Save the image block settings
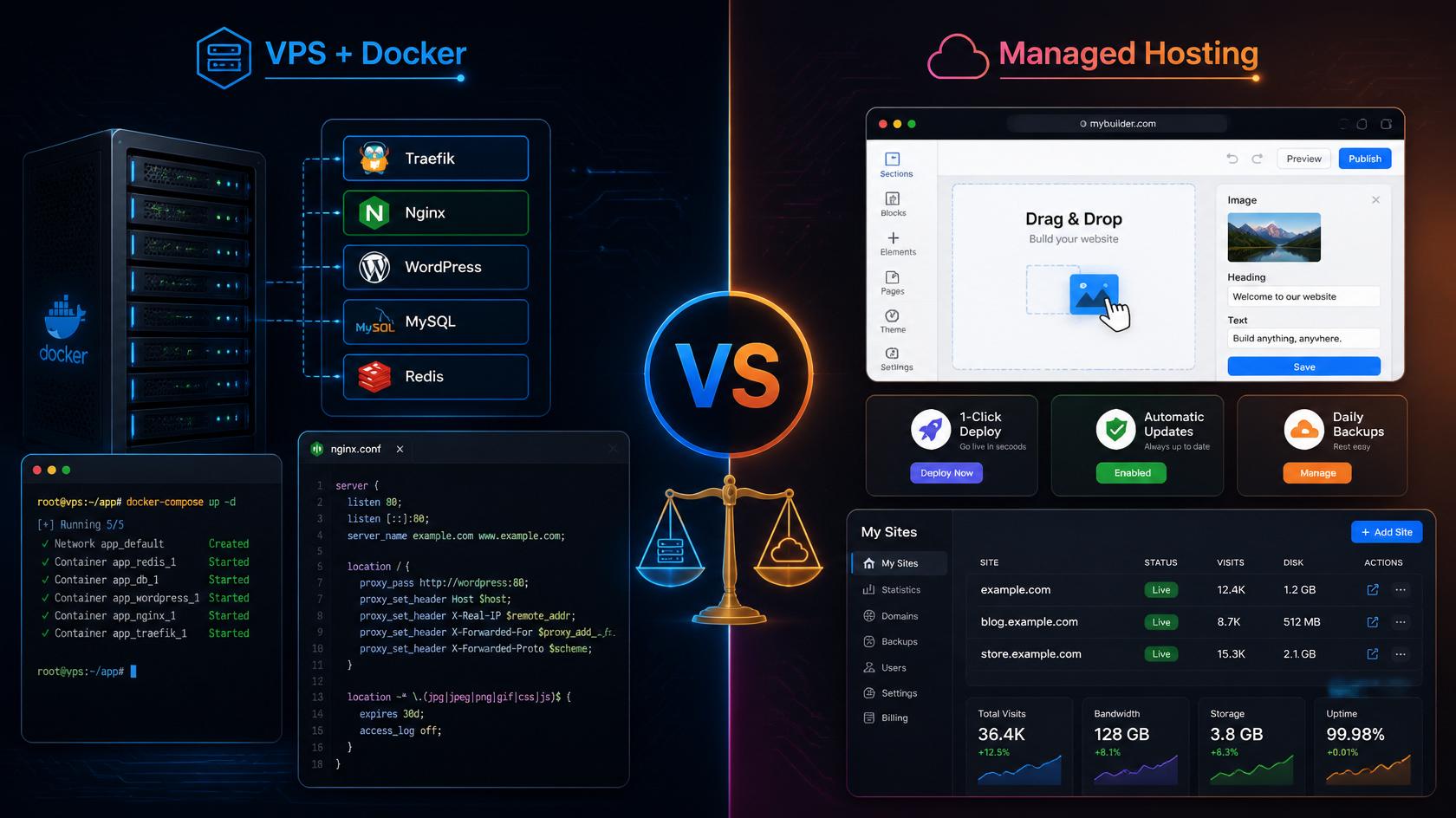The height and width of the screenshot is (818, 1456). pos(1304,367)
